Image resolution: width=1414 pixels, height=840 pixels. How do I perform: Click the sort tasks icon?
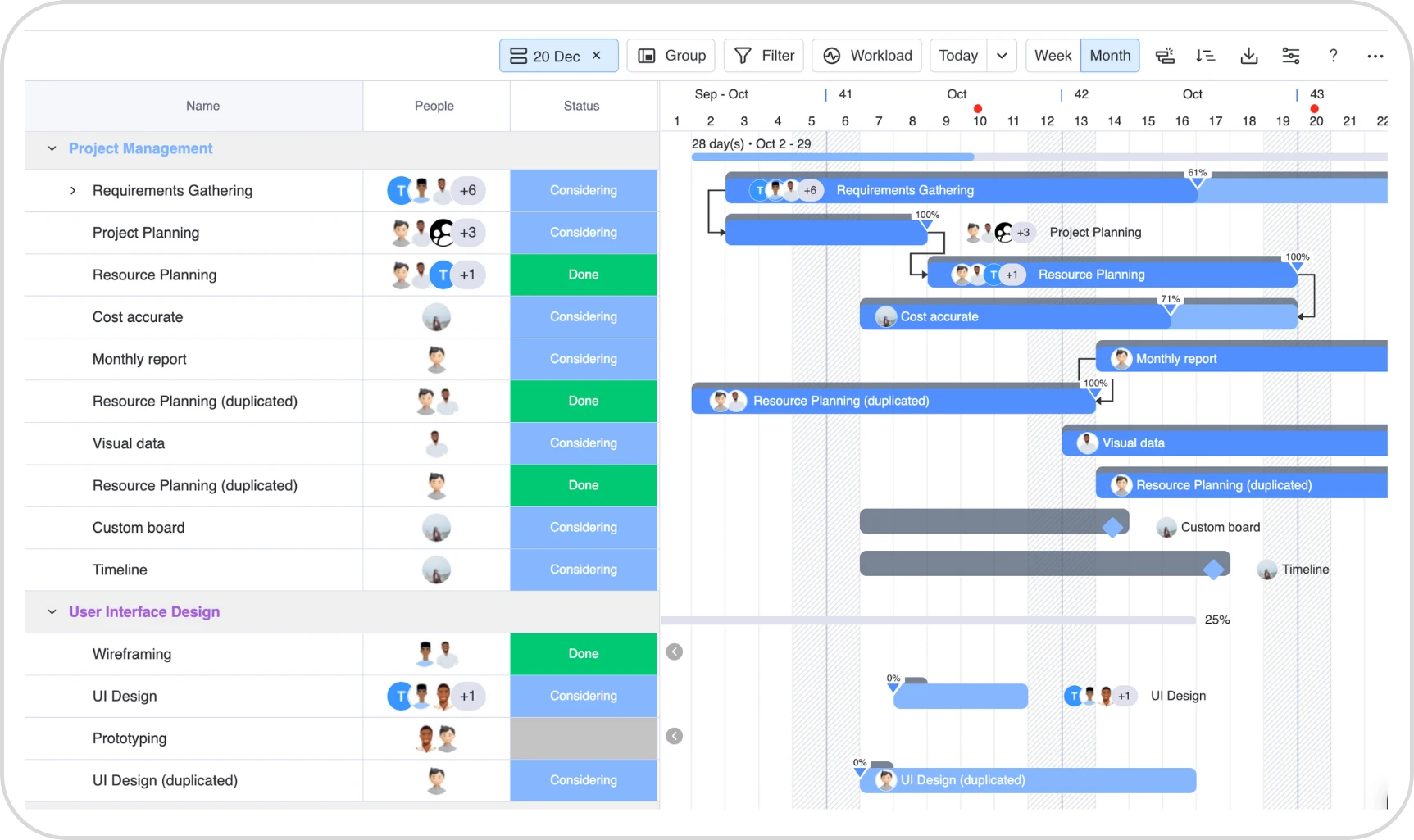click(1205, 55)
